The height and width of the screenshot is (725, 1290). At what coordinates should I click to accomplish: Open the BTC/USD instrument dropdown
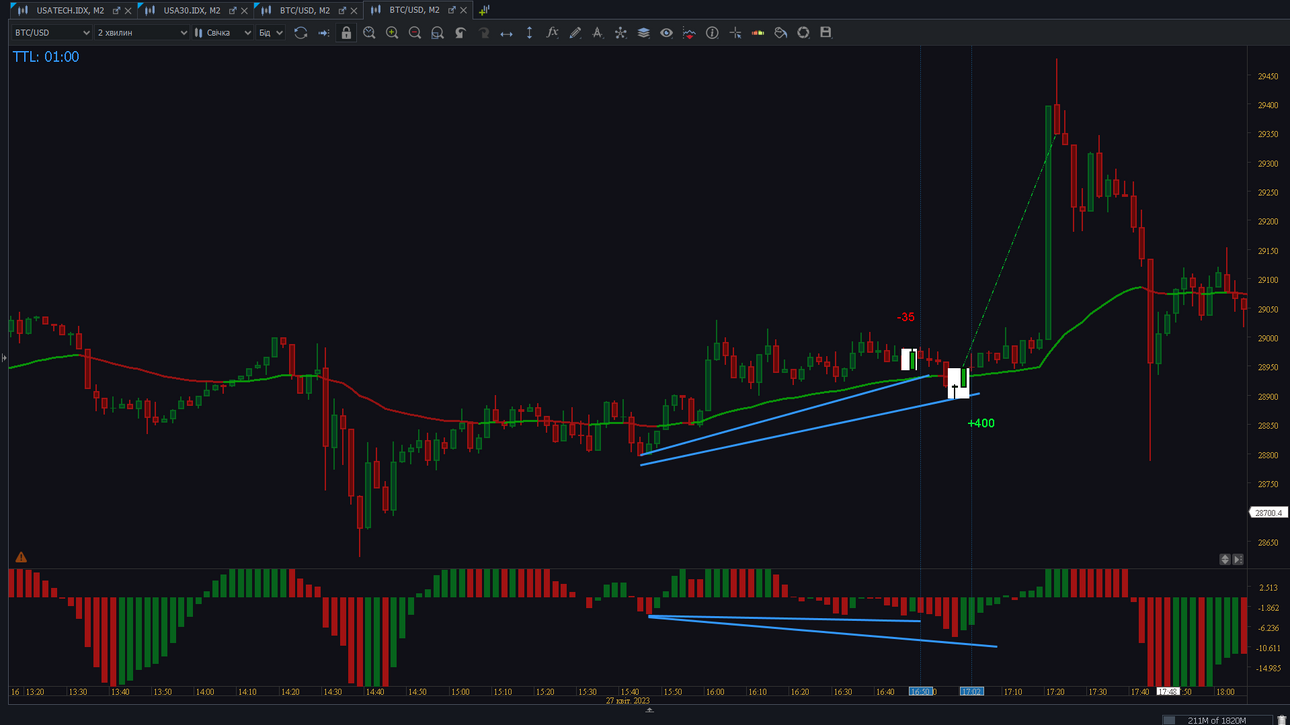52,33
